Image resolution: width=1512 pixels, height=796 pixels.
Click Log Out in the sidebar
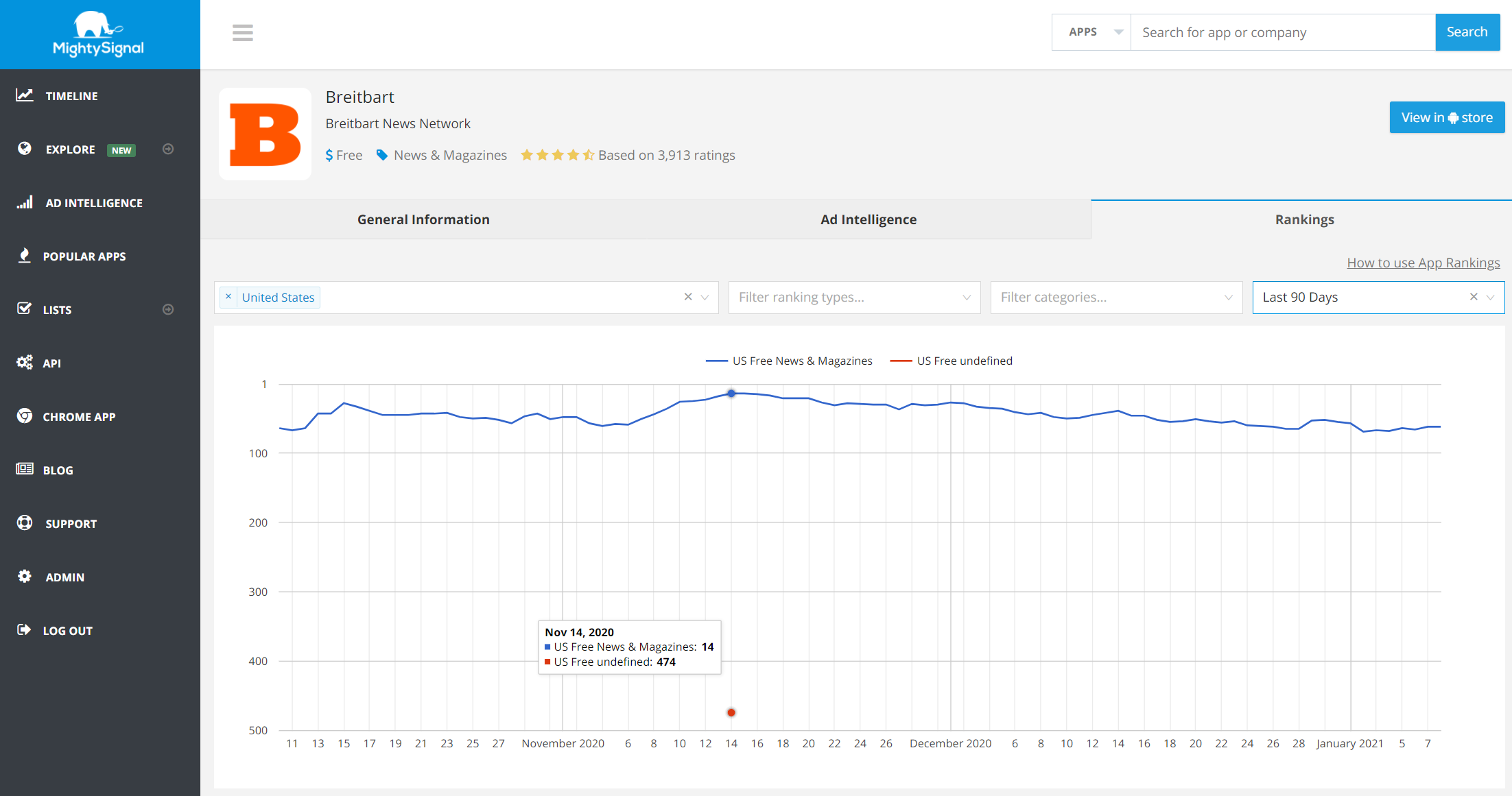(67, 631)
